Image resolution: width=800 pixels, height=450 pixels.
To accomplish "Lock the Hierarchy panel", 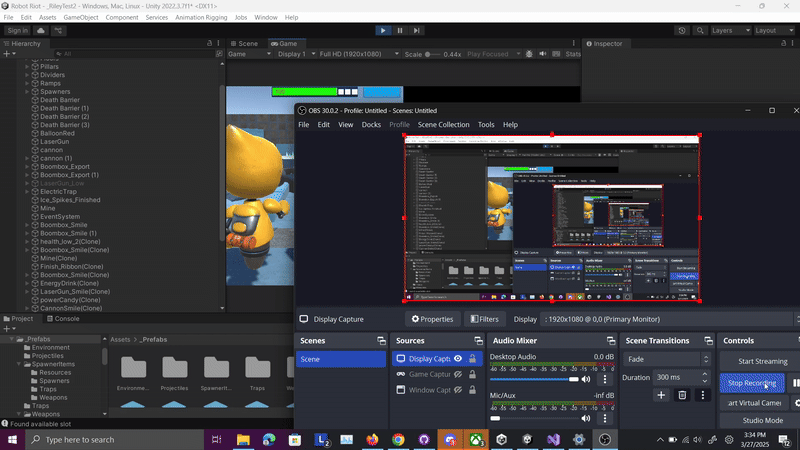I will click(210, 43).
